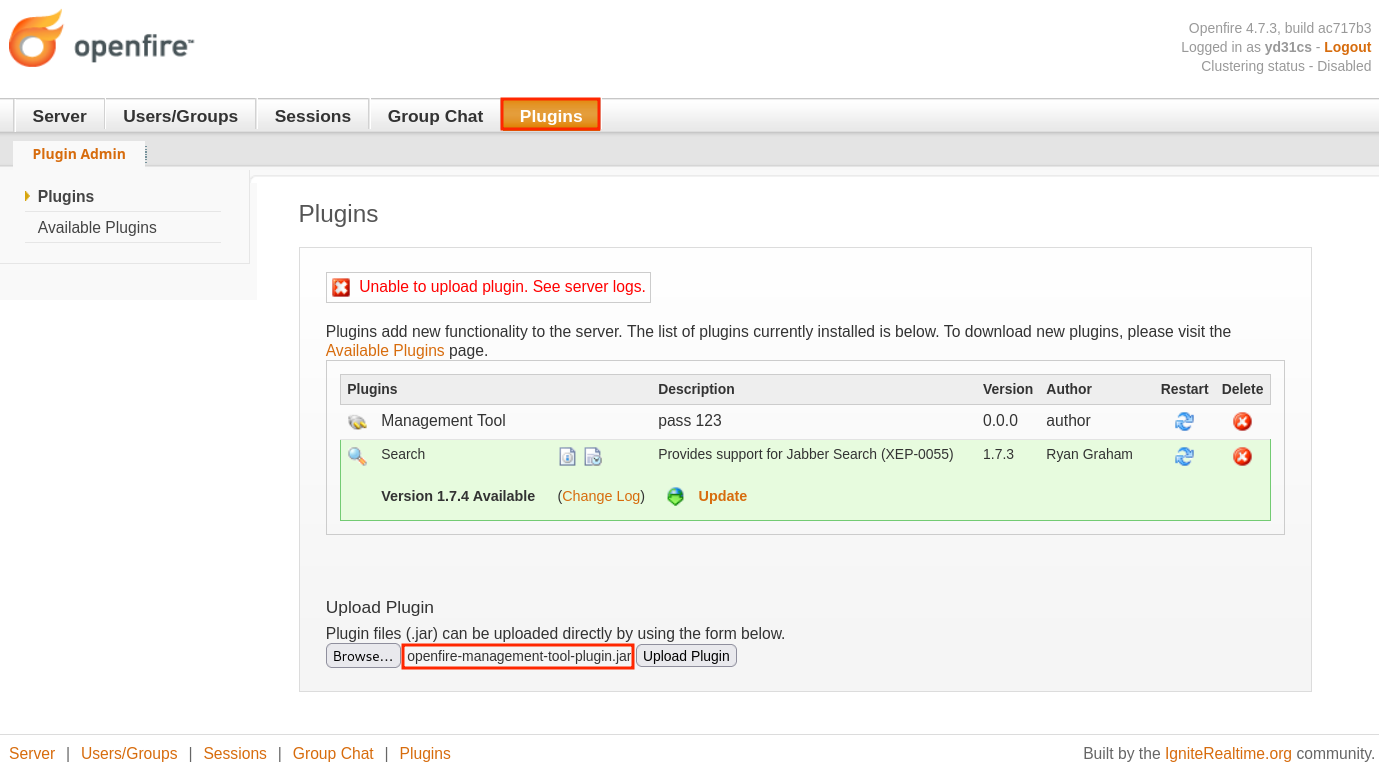Viewport: 1379px width, 775px height.
Task: Click the green Update globe icon
Action: [676, 496]
